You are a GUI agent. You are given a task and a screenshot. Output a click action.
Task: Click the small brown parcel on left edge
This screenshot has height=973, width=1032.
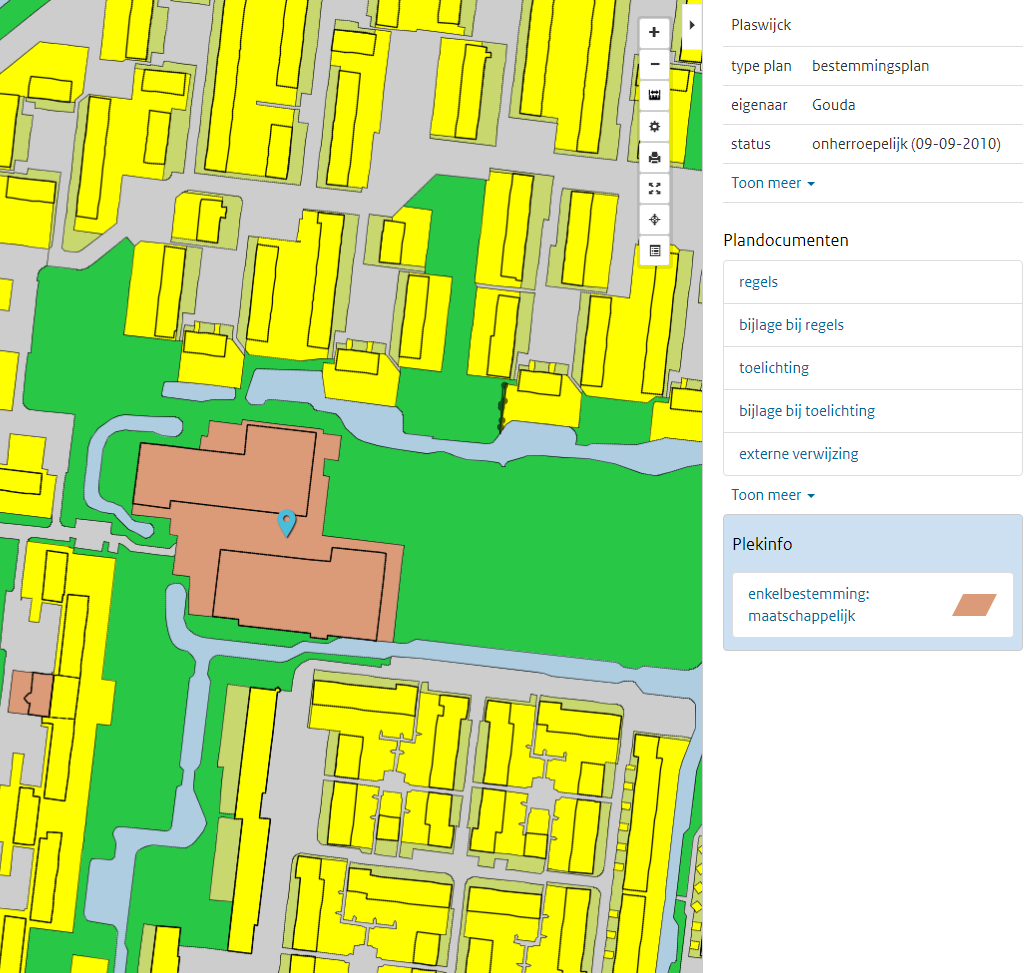point(28,693)
